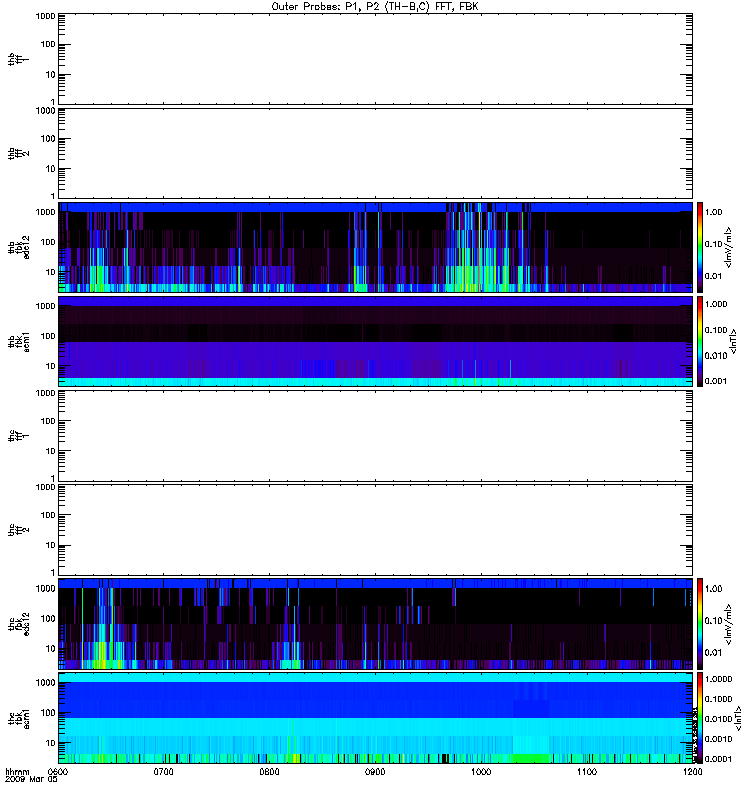Click the 'thb fbk edc12' y-axis title

coord(18,247)
